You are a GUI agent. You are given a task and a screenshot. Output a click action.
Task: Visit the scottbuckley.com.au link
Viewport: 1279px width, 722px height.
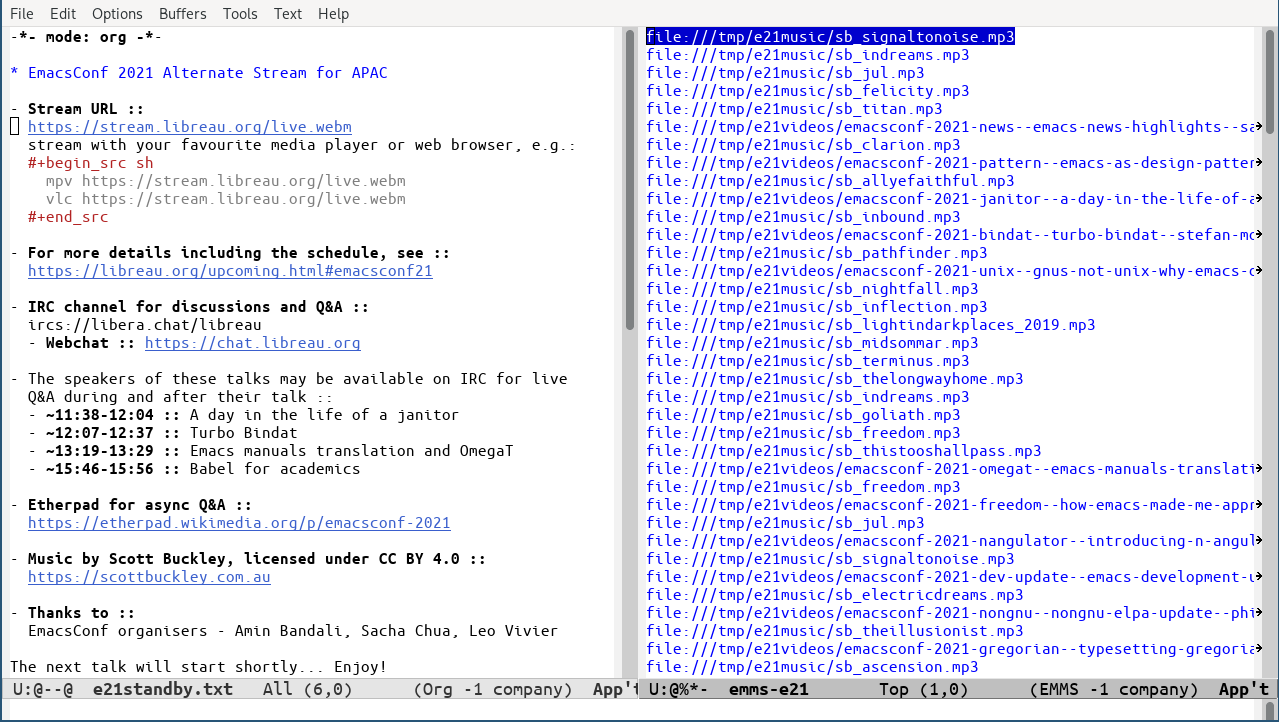(149, 577)
